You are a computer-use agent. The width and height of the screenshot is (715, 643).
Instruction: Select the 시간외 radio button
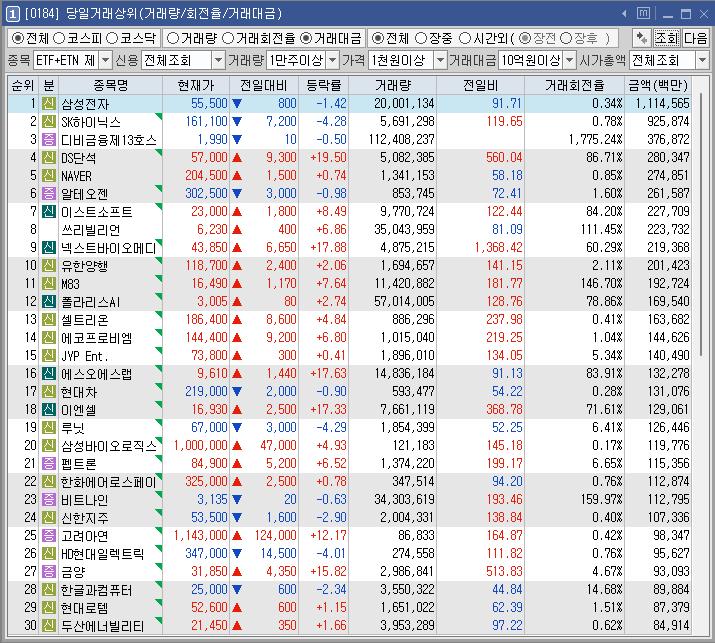[465, 38]
